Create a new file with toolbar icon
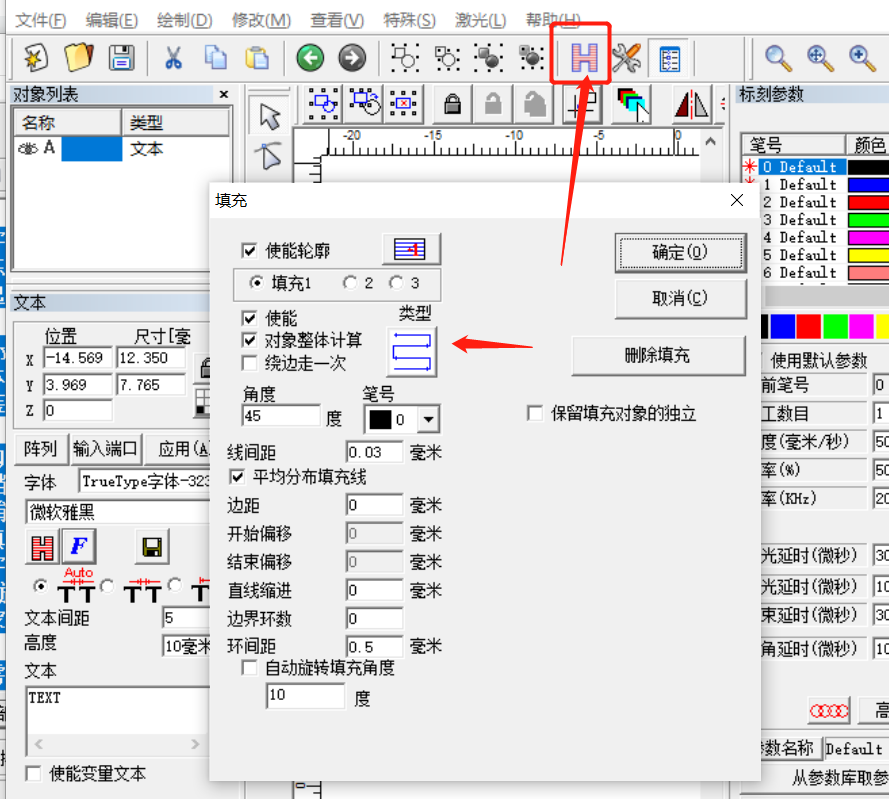 pyautogui.click(x=36, y=58)
